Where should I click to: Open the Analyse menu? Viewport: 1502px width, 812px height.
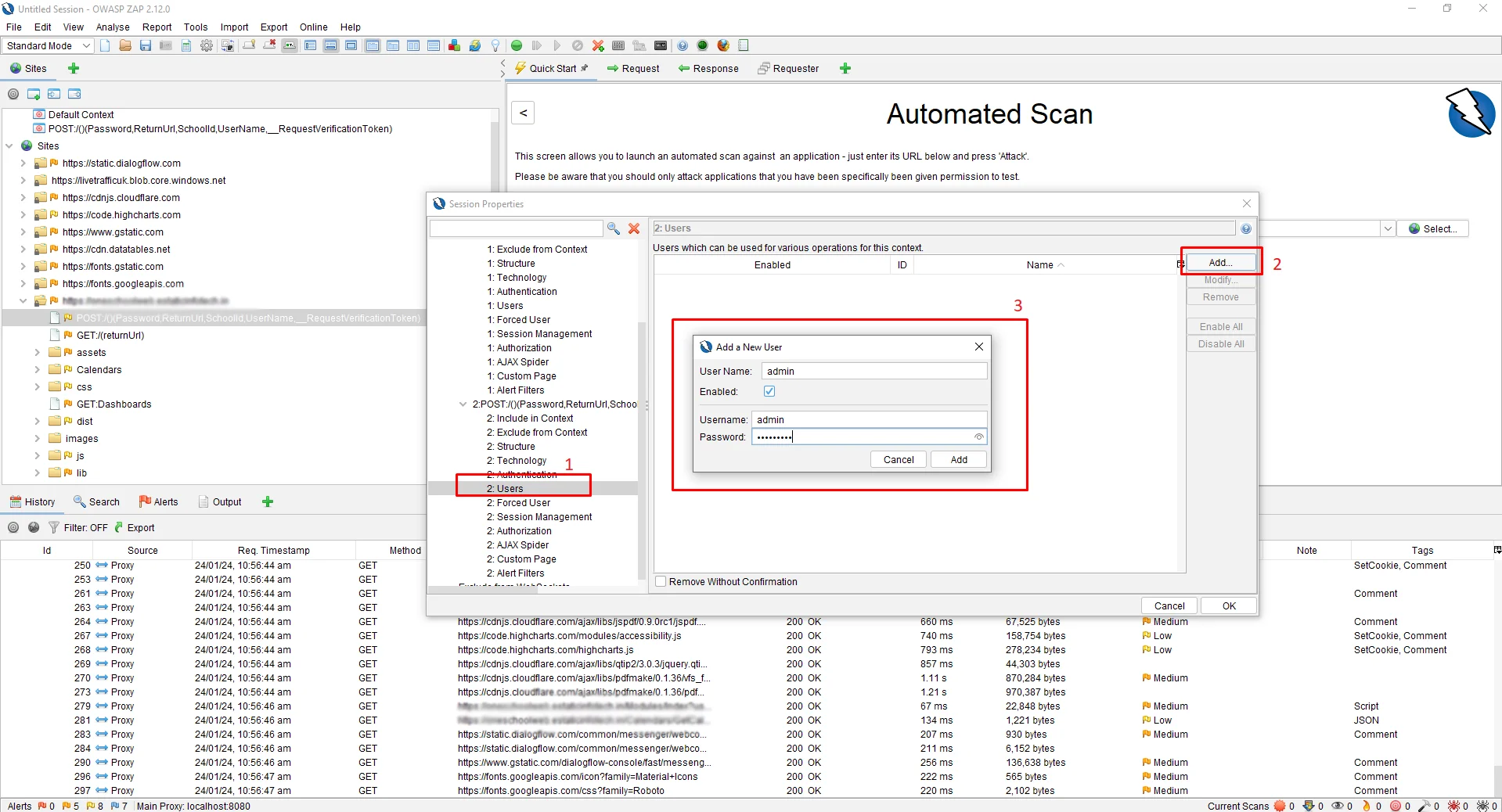112,27
